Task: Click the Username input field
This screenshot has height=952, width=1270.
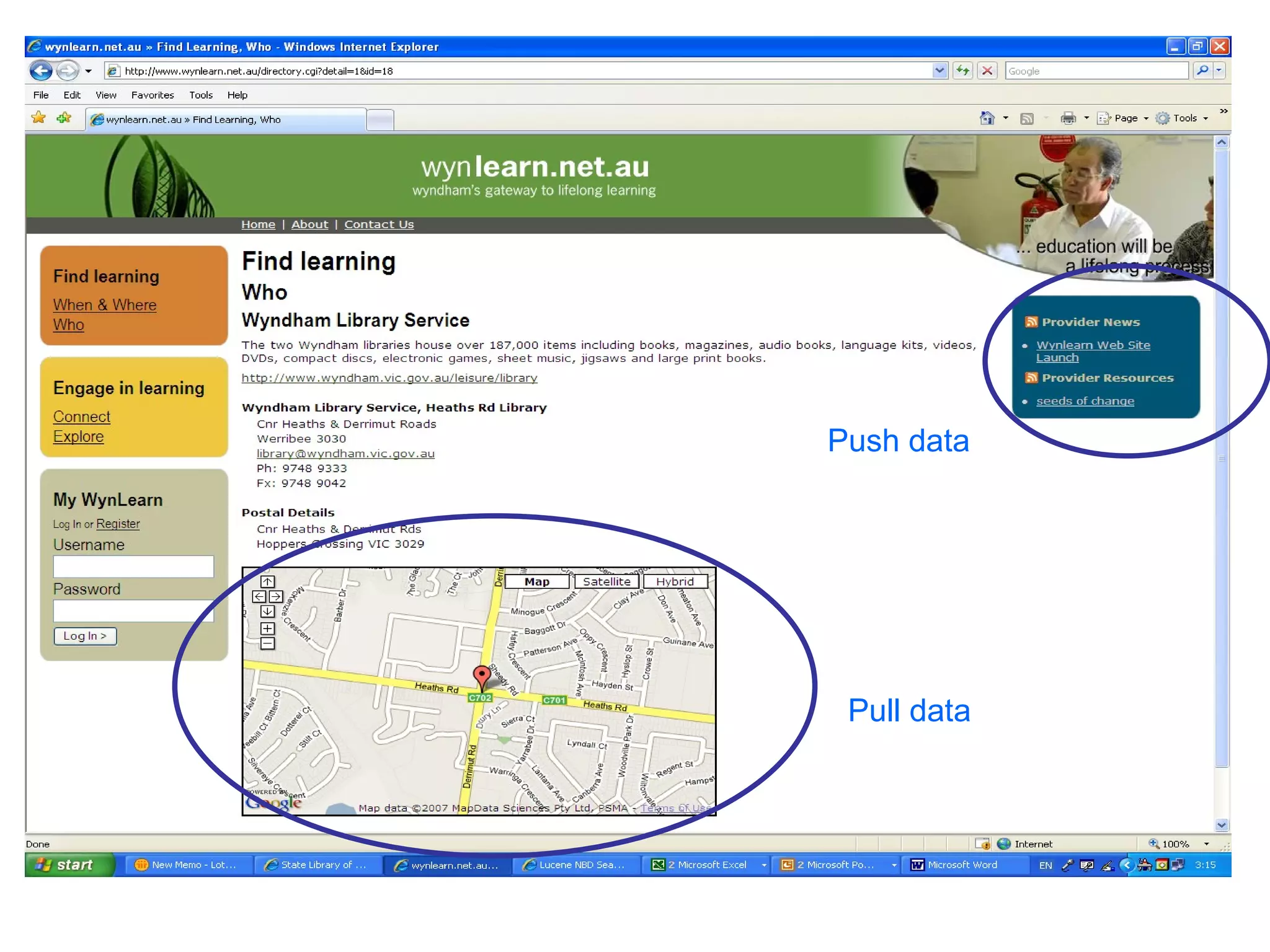Action: [x=133, y=566]
